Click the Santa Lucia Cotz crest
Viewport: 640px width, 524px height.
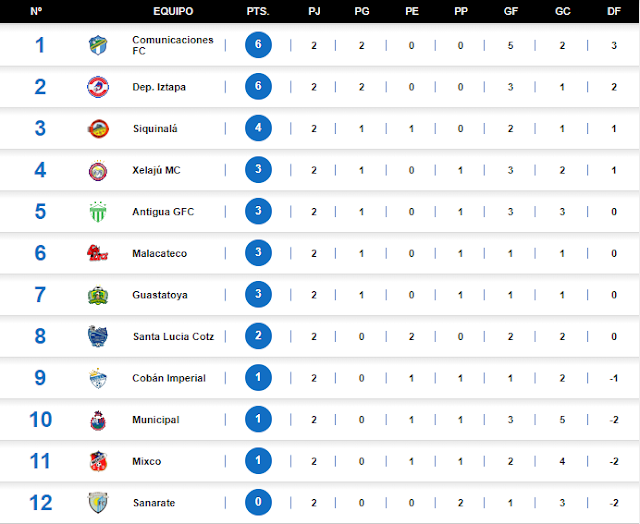pos(98,336)
